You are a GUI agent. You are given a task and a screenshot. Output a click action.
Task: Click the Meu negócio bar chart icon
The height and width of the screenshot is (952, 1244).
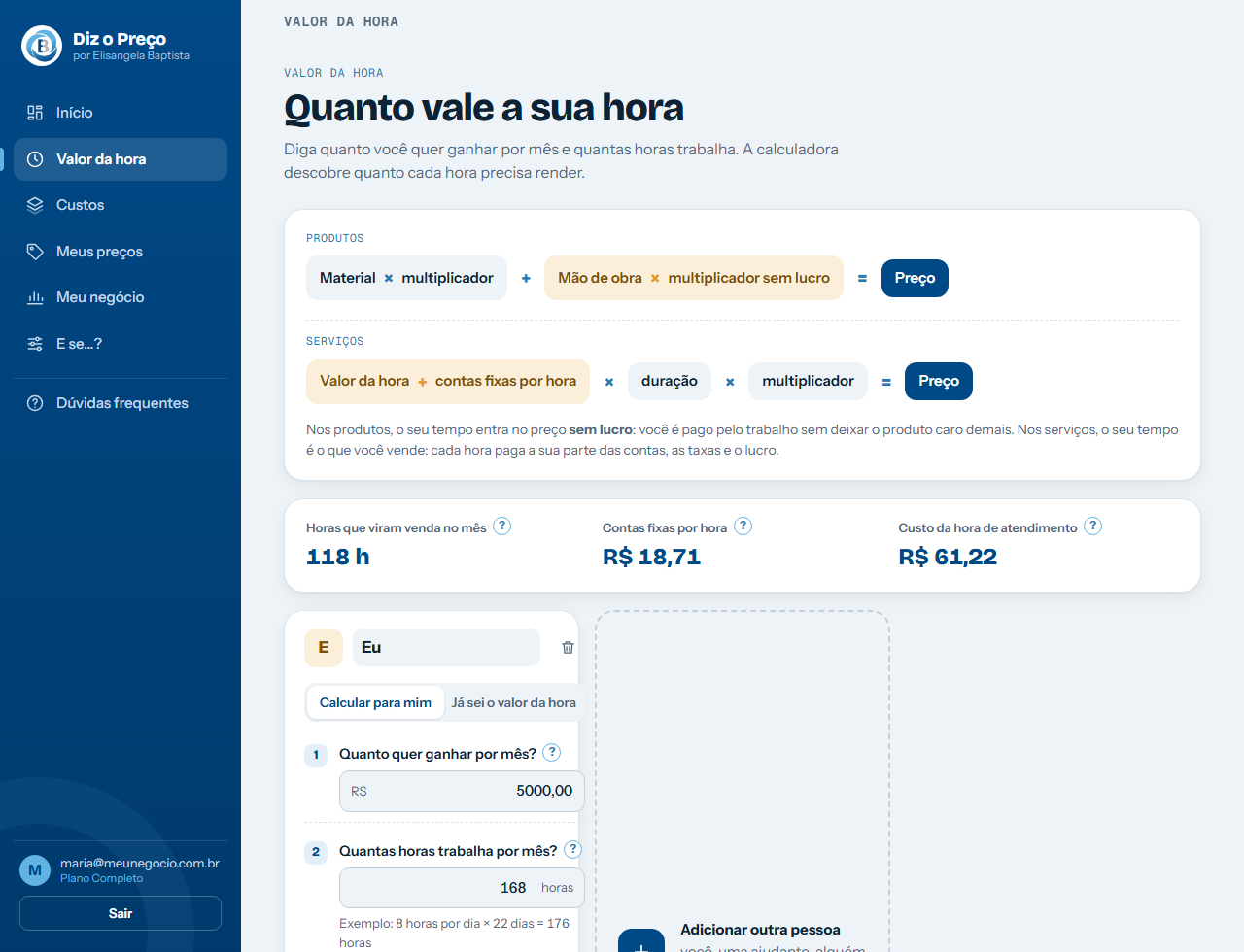point(35,297)
